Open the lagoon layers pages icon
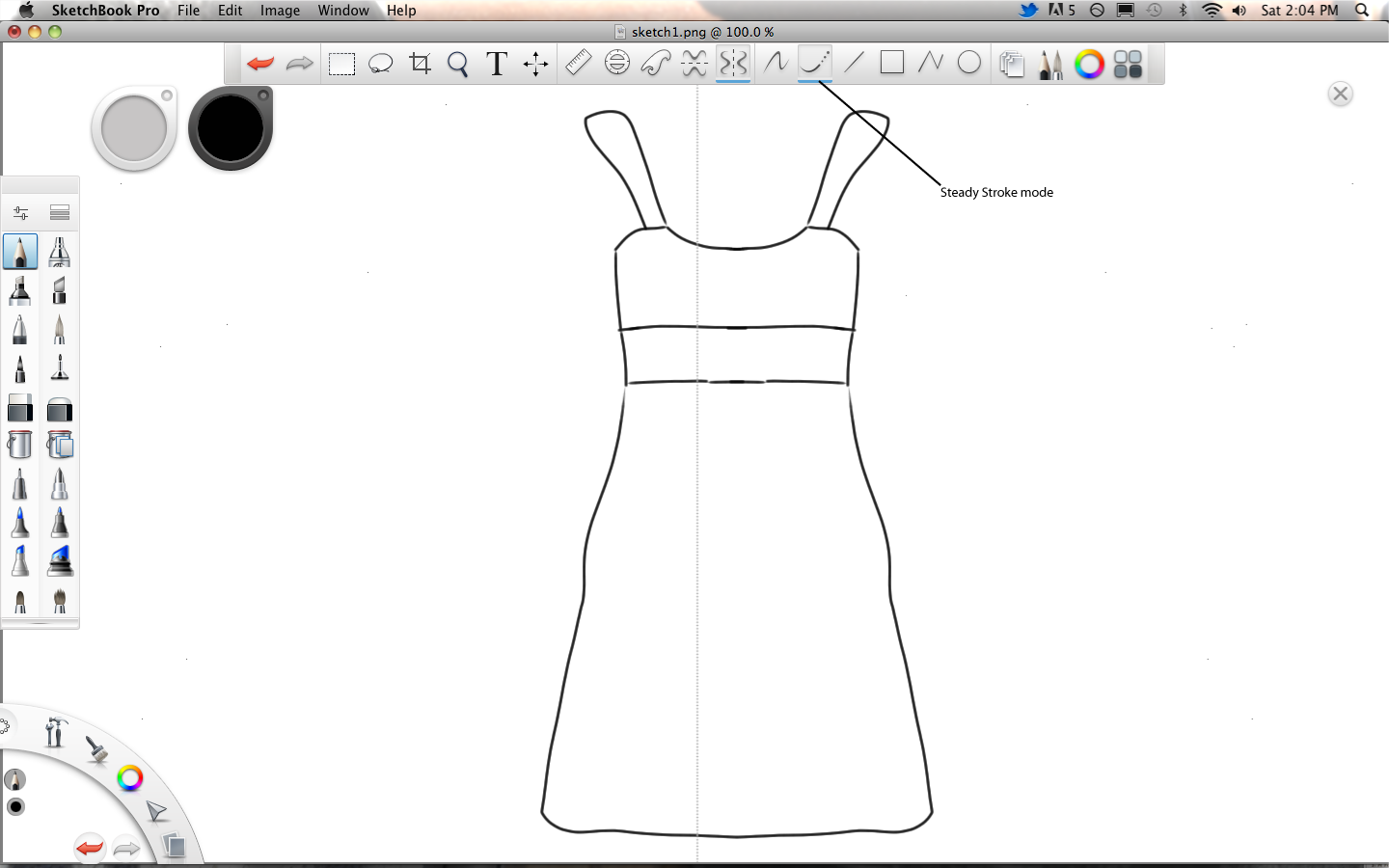The width and height of the screenshot is (1389, 868). [x=174, y=846]
